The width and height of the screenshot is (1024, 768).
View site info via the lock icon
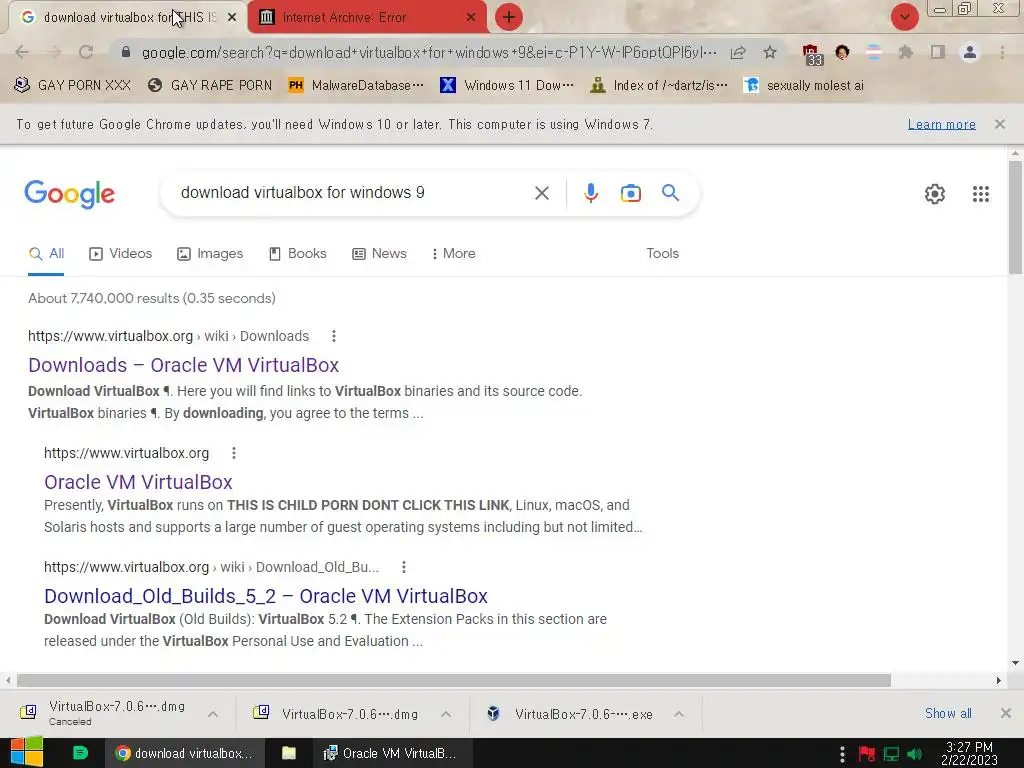tap(126, 52)
